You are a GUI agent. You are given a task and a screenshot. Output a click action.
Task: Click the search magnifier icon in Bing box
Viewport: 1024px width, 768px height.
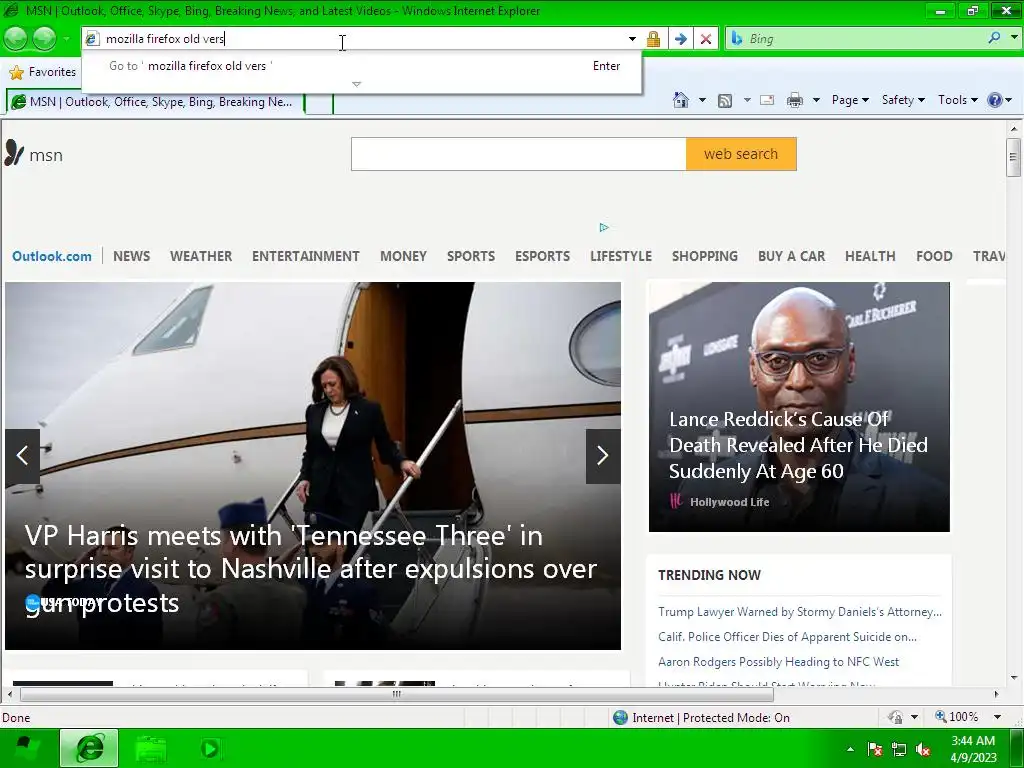click(x=994, y=38)
